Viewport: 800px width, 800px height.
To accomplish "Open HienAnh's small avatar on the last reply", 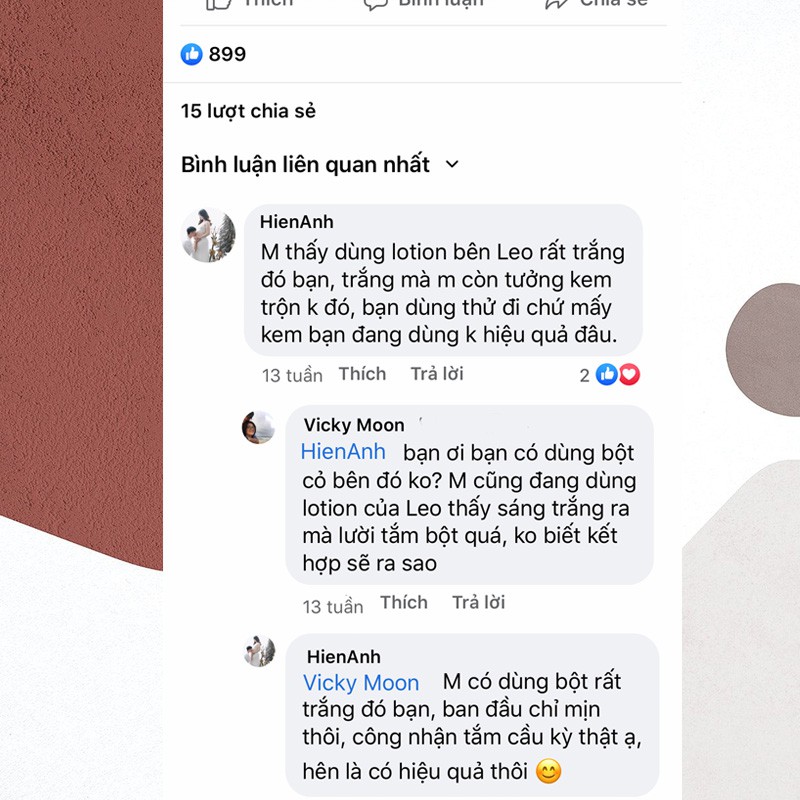I will (260, 651).
